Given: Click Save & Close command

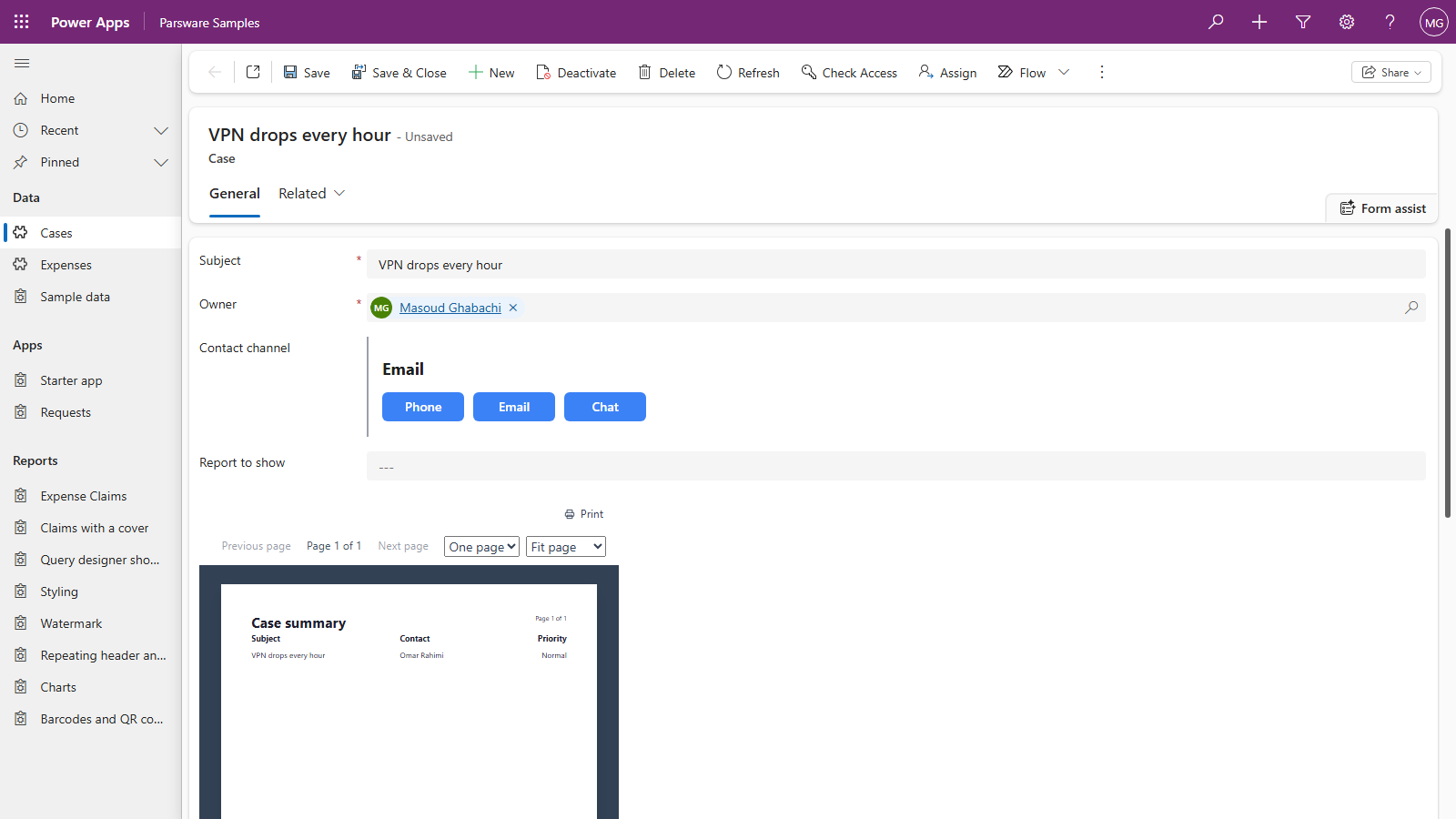Looking at the screenshot, I should point(399,72).
